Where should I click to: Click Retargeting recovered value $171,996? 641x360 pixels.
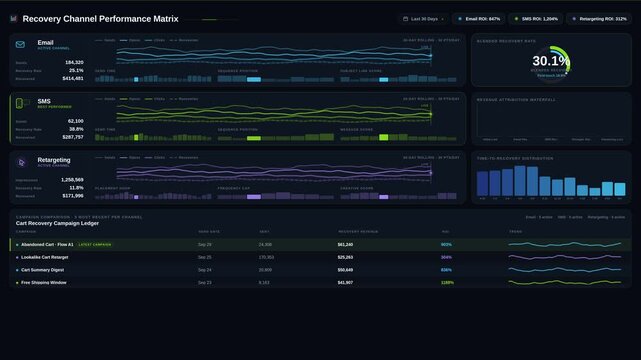pos(73,196)
